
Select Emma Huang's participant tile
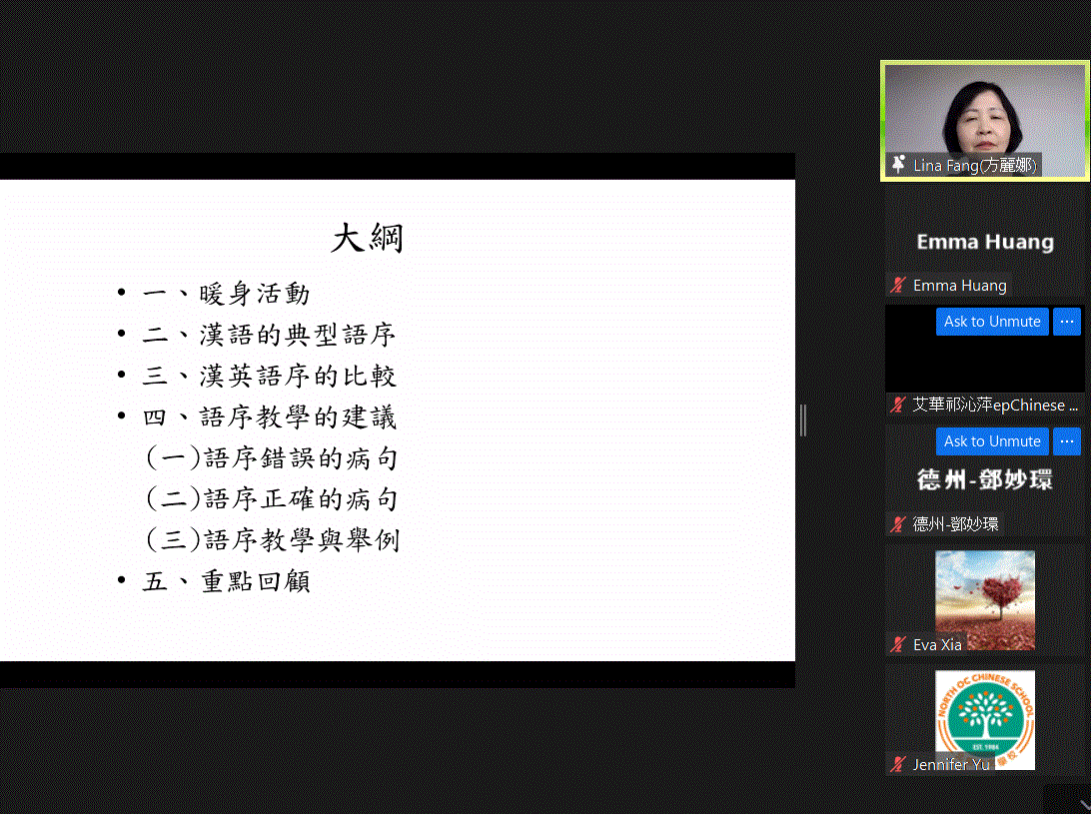coord(984,242)
